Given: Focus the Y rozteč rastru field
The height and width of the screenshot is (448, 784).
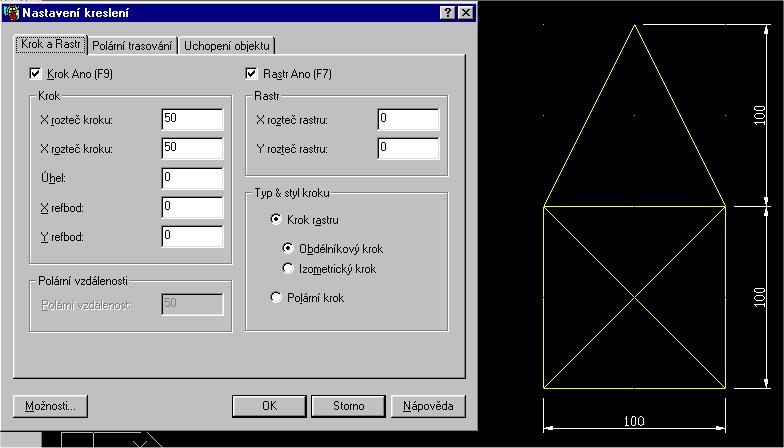Looking at the screenshot, I should point(408,149).
